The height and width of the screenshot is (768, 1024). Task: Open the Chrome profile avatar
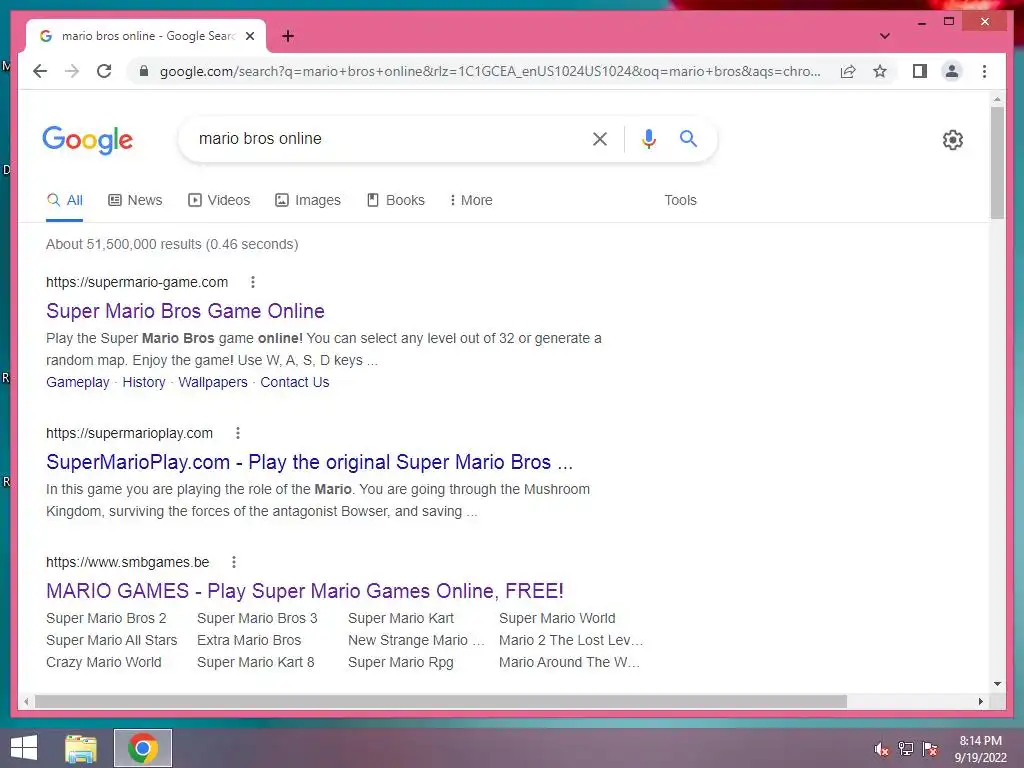point(952,71)
